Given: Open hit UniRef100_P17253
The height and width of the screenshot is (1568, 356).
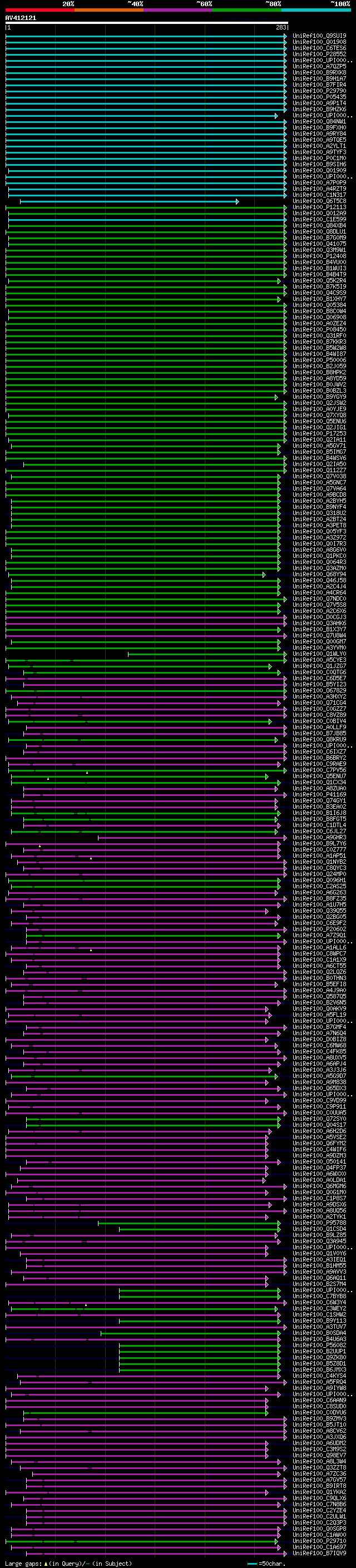Looking at the screenshot, I should [x=319, y=433].
